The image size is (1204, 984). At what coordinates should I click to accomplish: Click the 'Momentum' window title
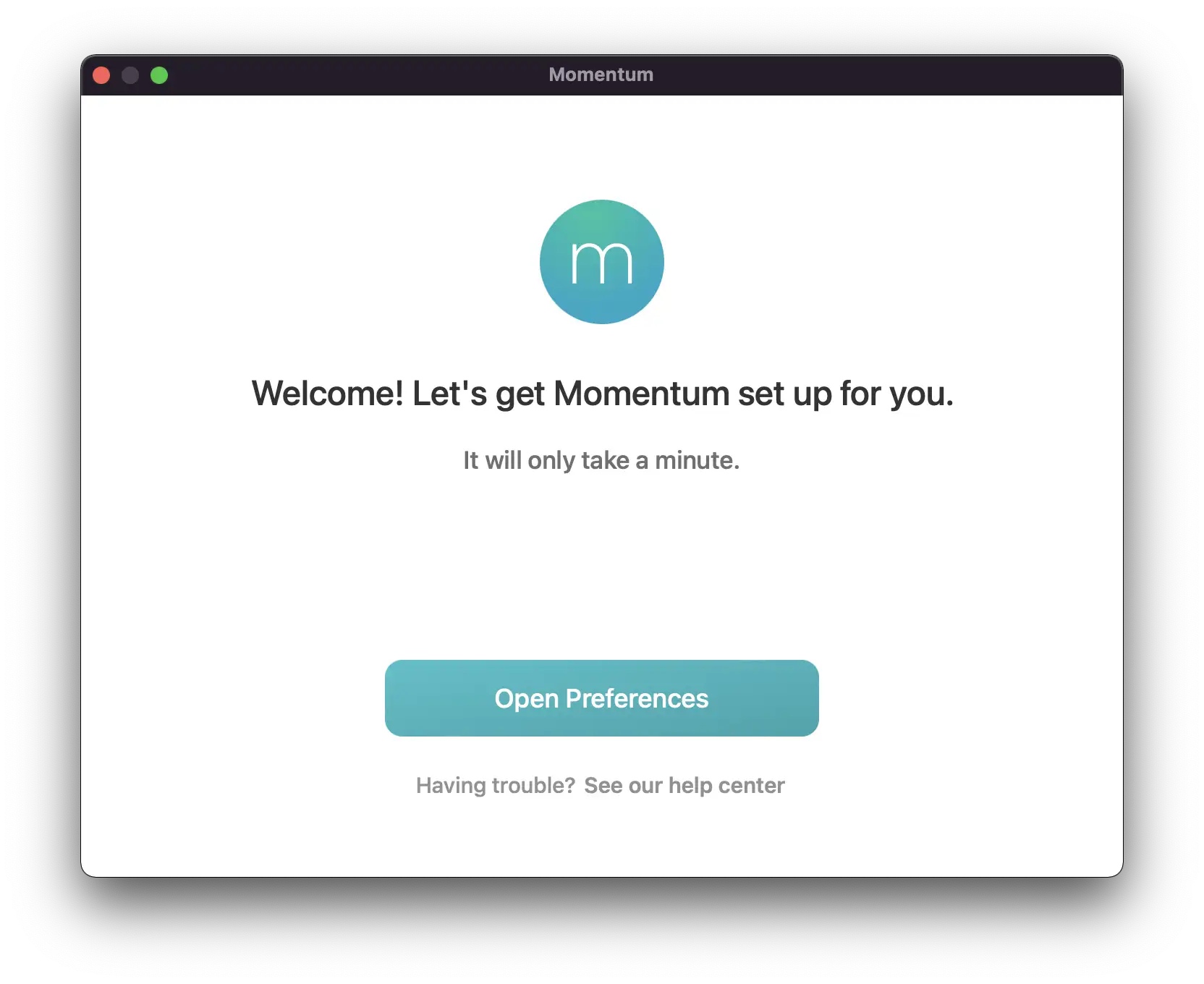[601, 75]
